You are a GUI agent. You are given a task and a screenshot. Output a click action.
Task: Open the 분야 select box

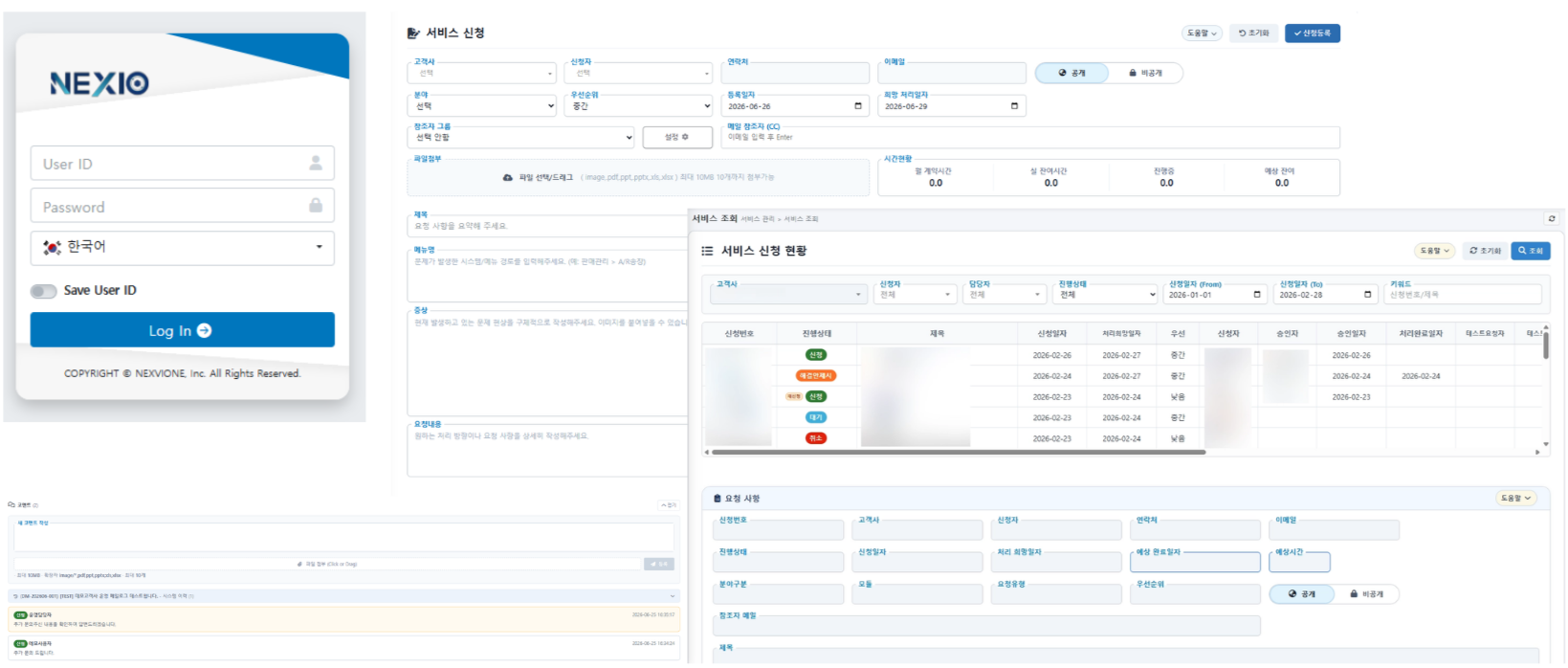tap(482, 106)
